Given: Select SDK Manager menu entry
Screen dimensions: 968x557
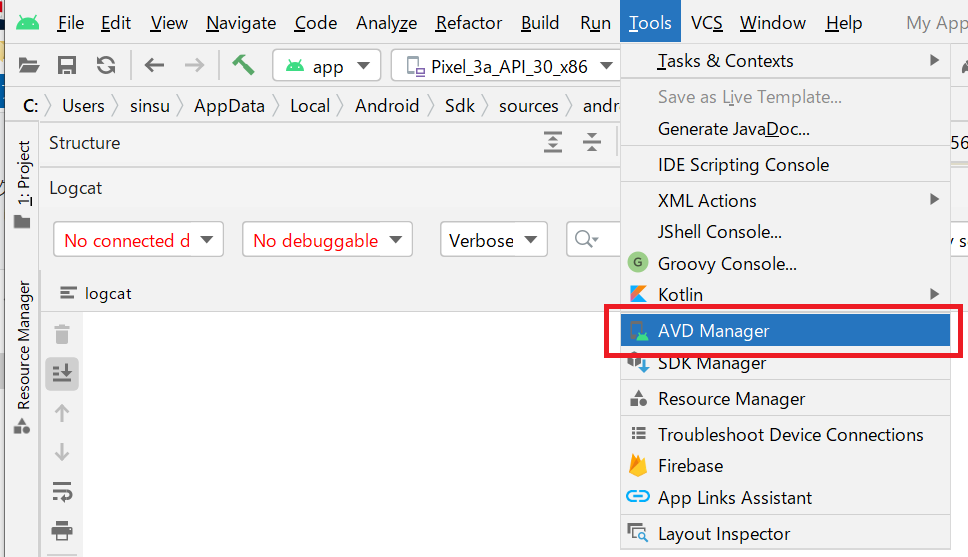Looking at the screenshot, I should click(x=785, y=362).
